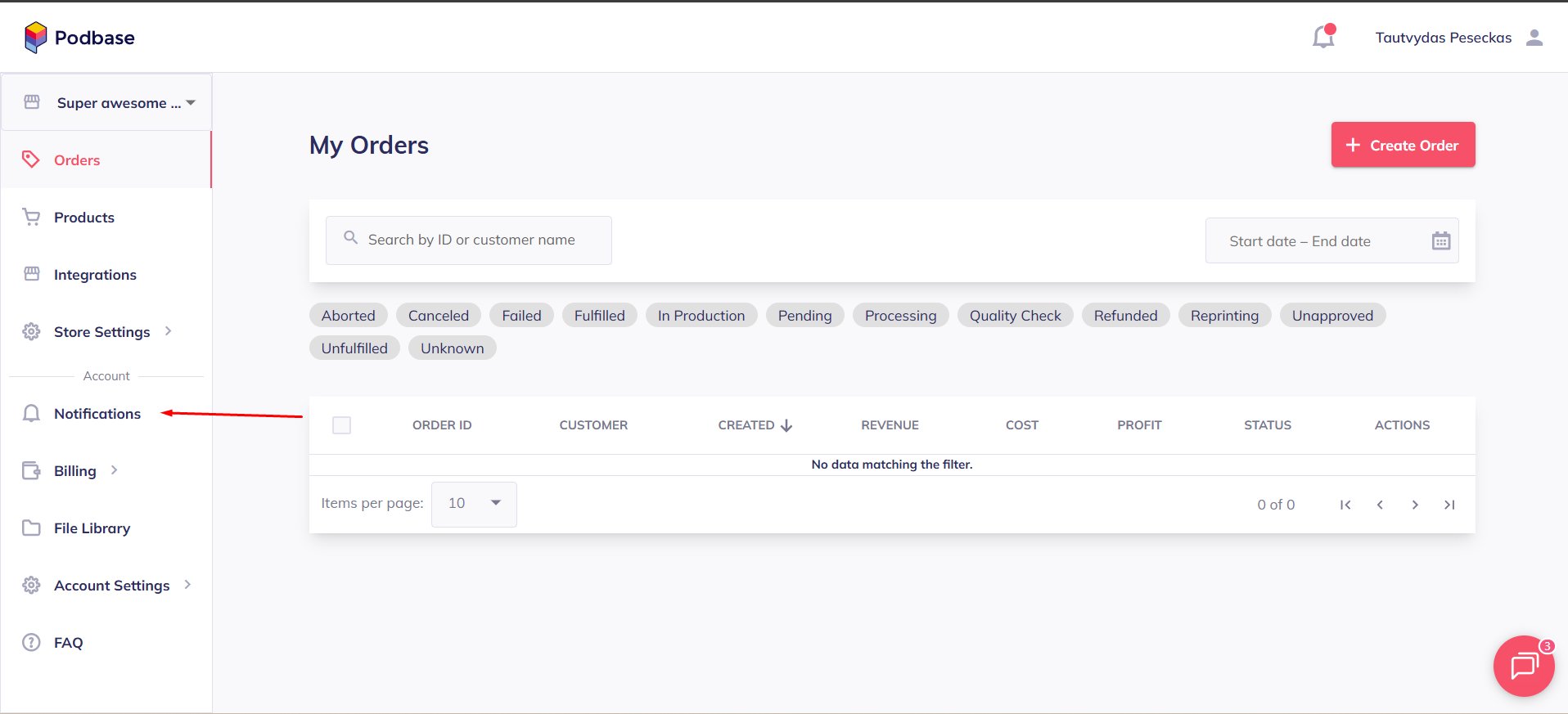The width and height of the screenshot is (1568, 714).
Task: Go to previous page of orders
Action: tap(1380, 505)
